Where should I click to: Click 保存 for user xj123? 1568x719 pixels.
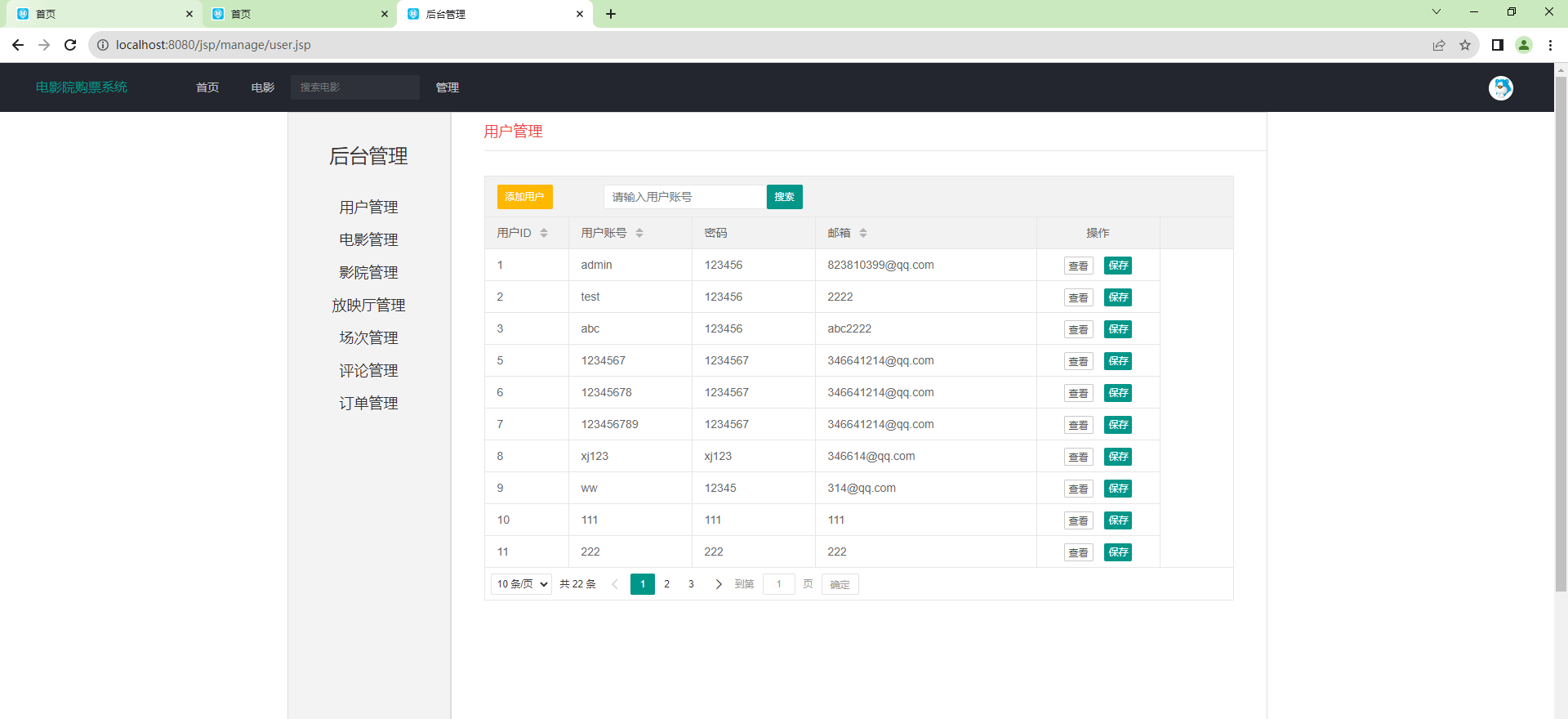point(1118,457)
